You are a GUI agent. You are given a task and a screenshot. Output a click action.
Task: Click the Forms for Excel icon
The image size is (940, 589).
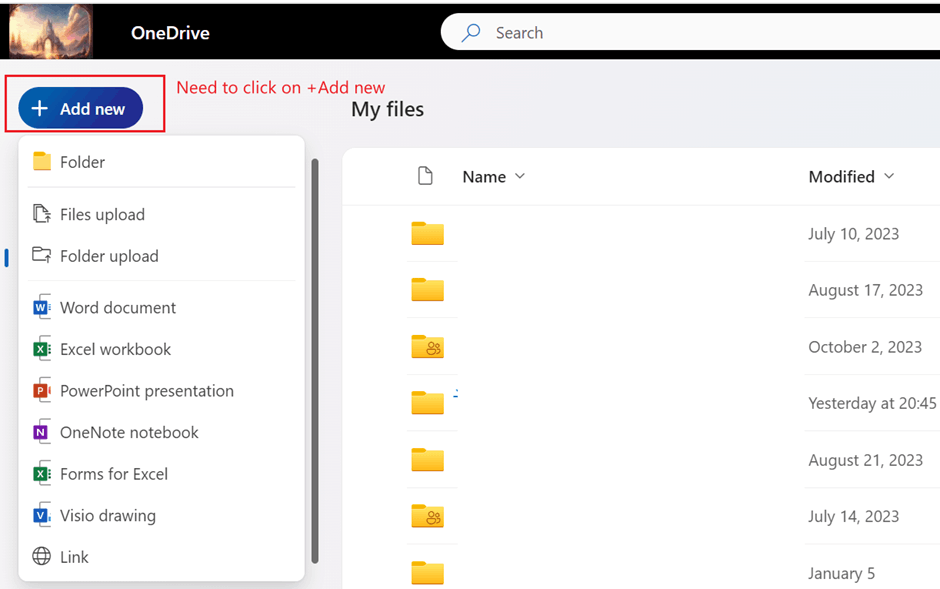point(42,474)
